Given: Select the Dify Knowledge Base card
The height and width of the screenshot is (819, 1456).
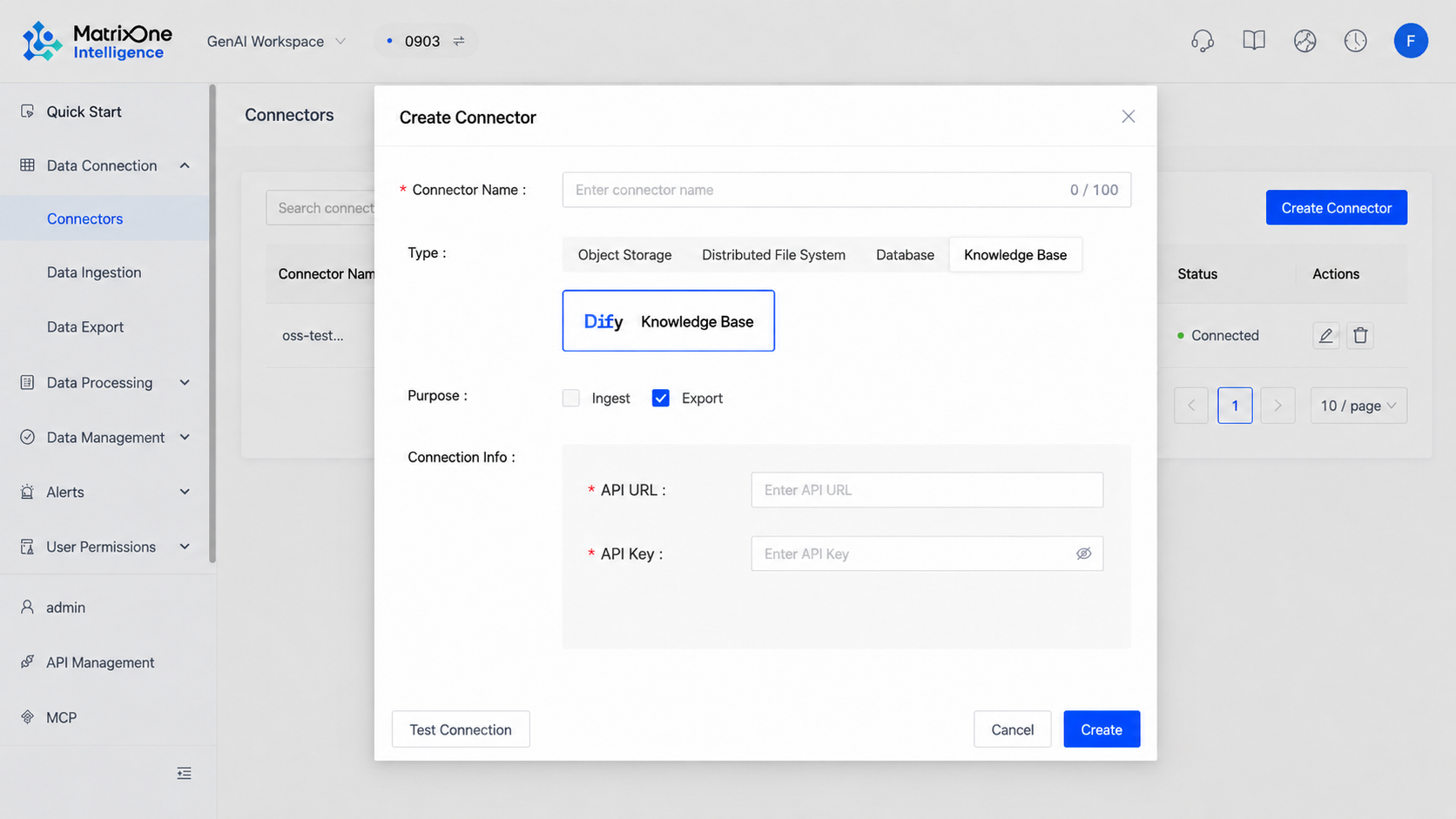Looking at the screenshot, I should click(668, 321).
